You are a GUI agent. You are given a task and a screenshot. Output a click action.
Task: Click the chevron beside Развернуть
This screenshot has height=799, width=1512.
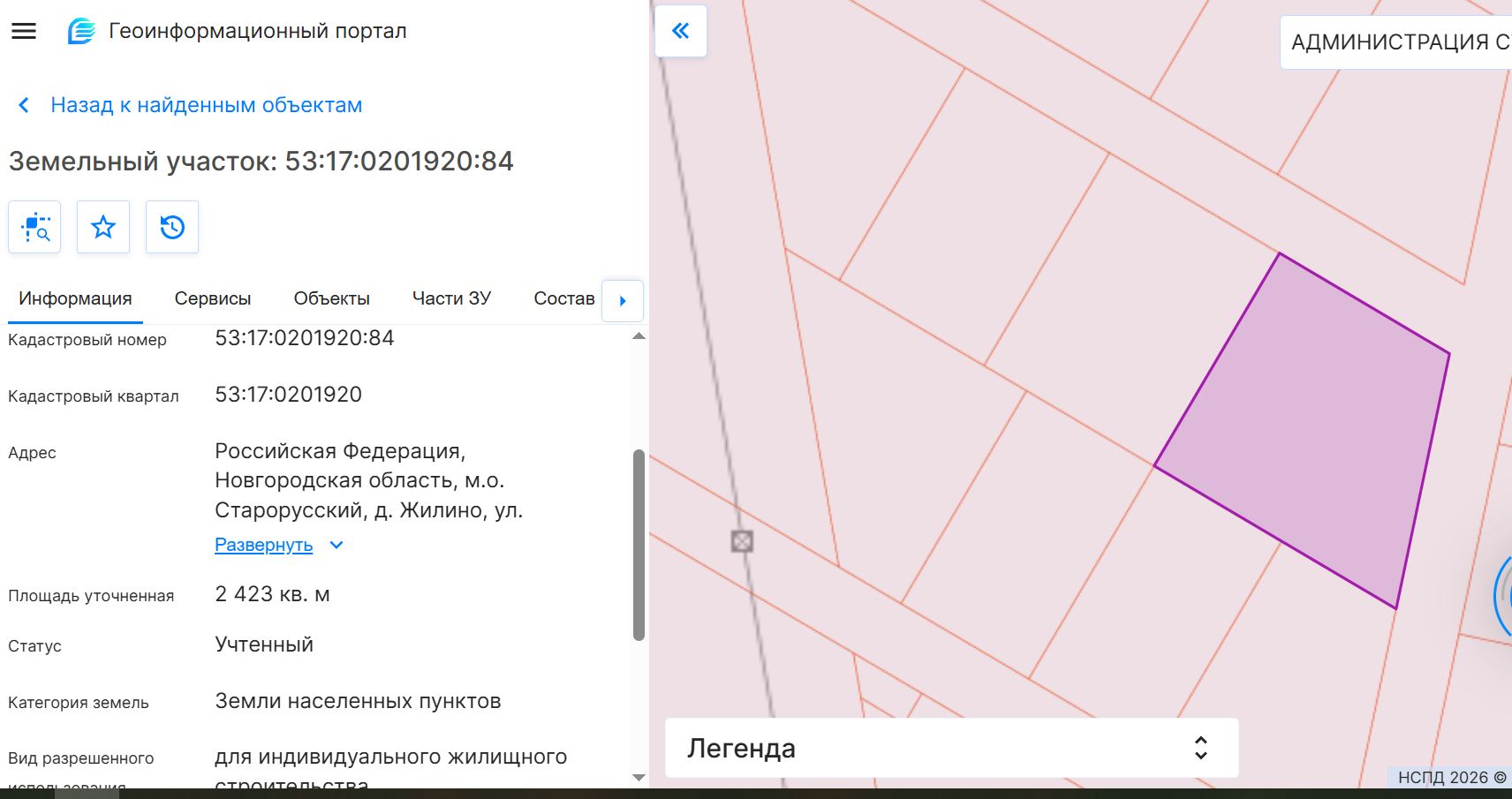tap(336, 546)
